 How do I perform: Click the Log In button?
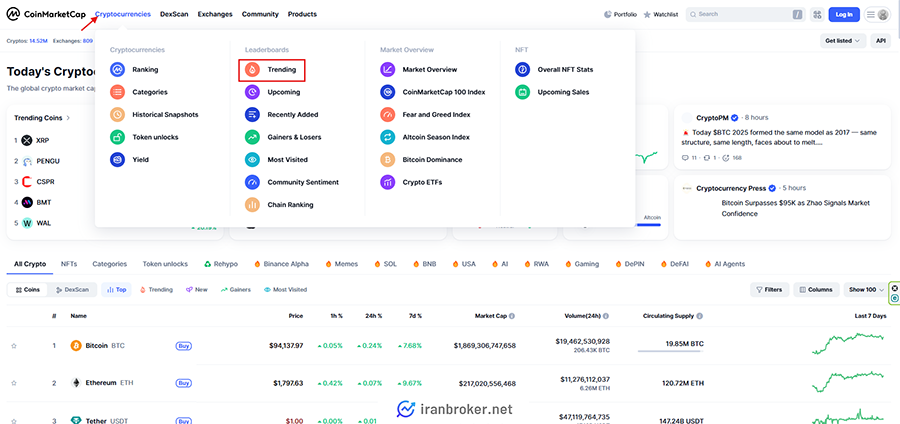pos(844,14)
